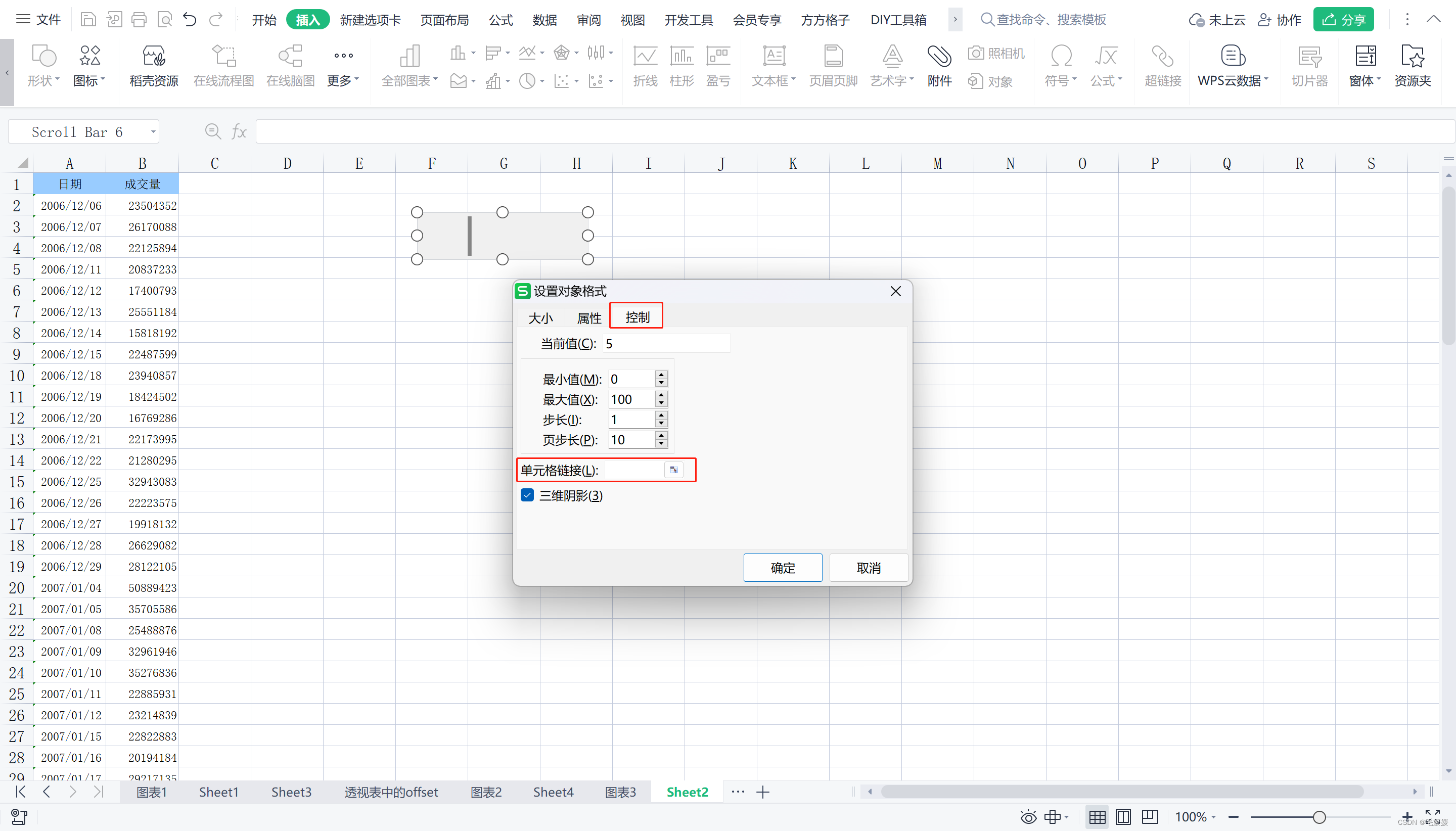Switch to the 大小 tab in dialog

point(540,318)
